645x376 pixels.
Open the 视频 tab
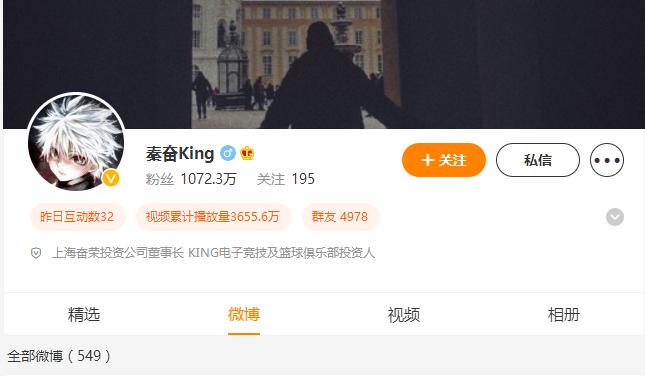point(404,315)
